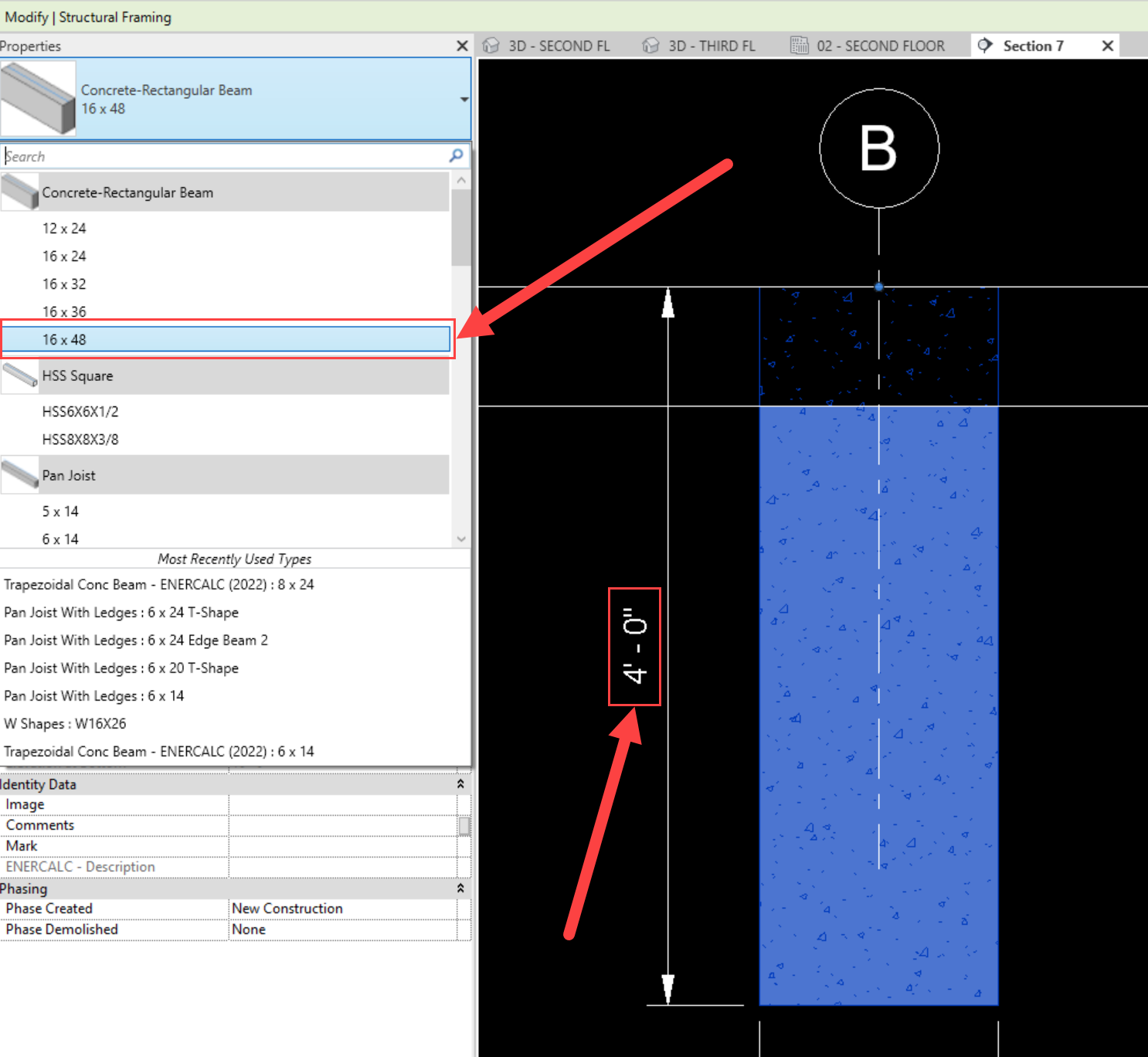Screen dimensions: 1148x1057
Task: Select the 16 x 36 beam type
Action: 64,311
